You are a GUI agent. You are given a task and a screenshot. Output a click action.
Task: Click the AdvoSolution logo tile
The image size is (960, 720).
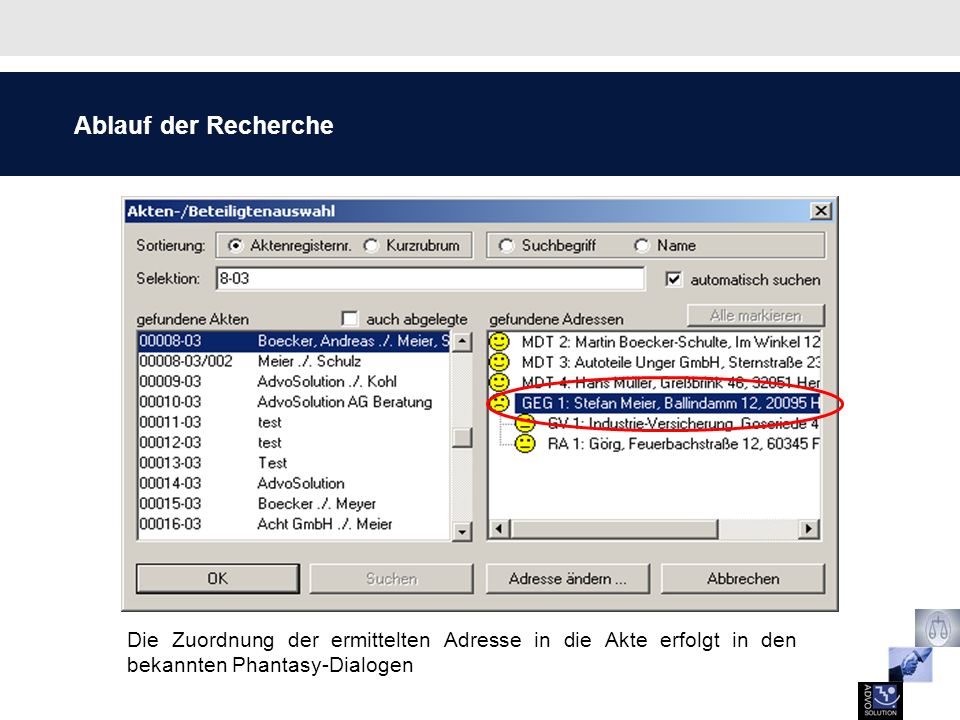tap(880, 700)
